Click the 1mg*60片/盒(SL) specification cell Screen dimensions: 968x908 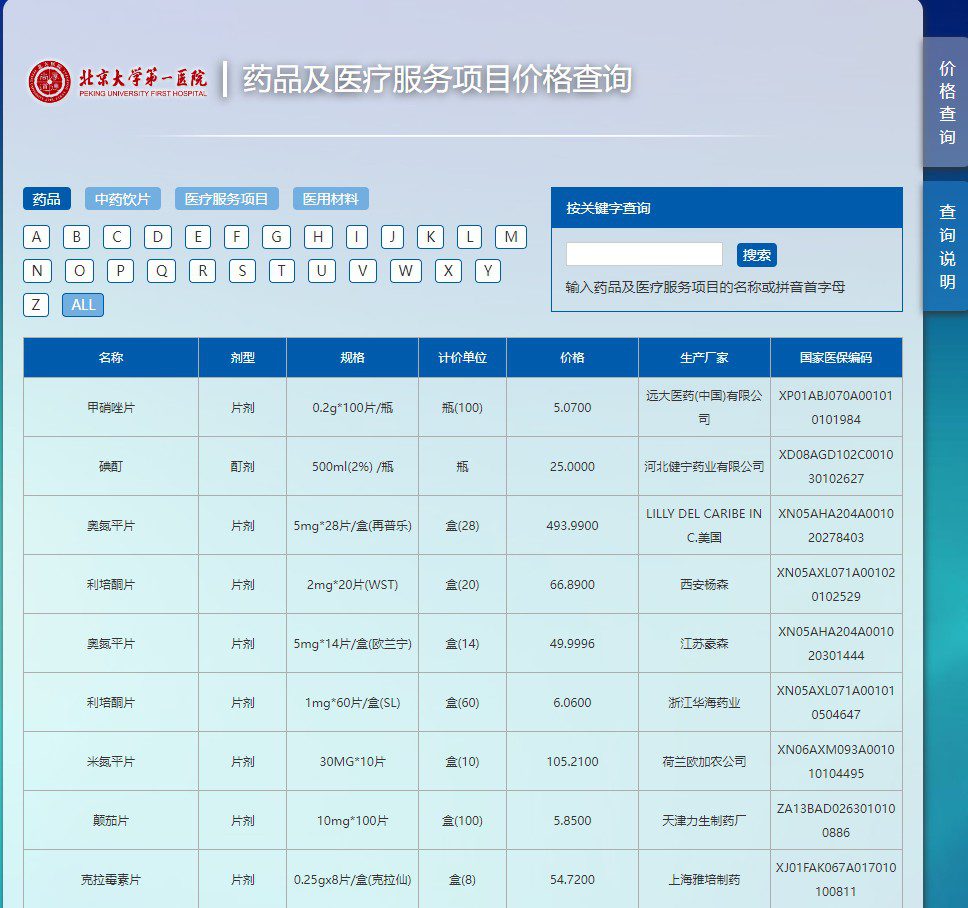353,702
